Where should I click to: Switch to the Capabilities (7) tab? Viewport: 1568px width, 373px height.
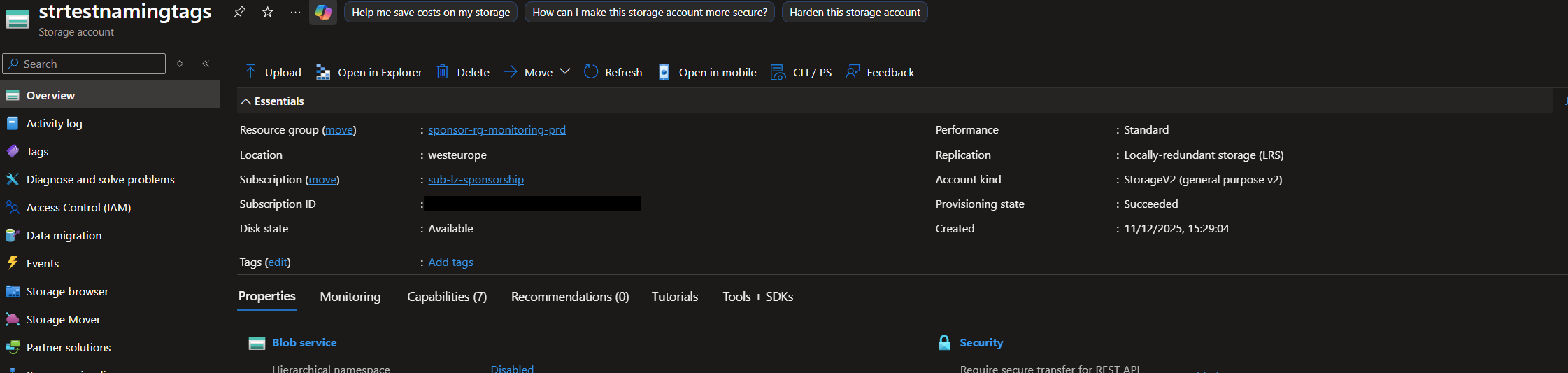(x=447, y=297)
